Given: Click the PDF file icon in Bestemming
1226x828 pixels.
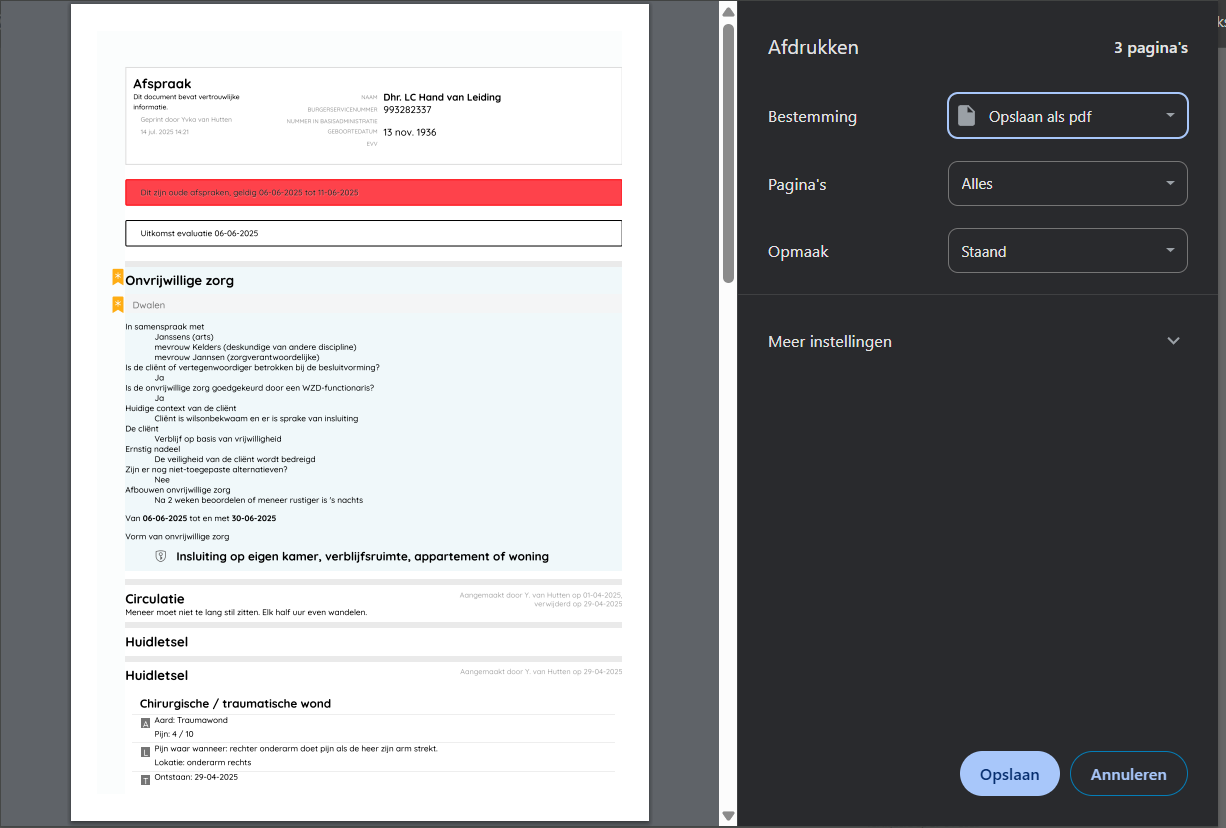Looking at the screenshot, I should [966, 116].
